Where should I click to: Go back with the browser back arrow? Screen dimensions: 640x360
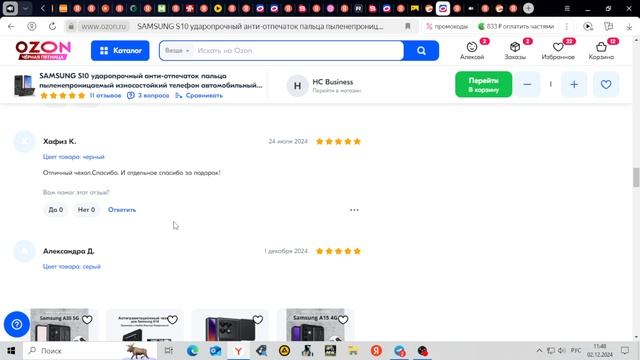[x=11, y=26]
